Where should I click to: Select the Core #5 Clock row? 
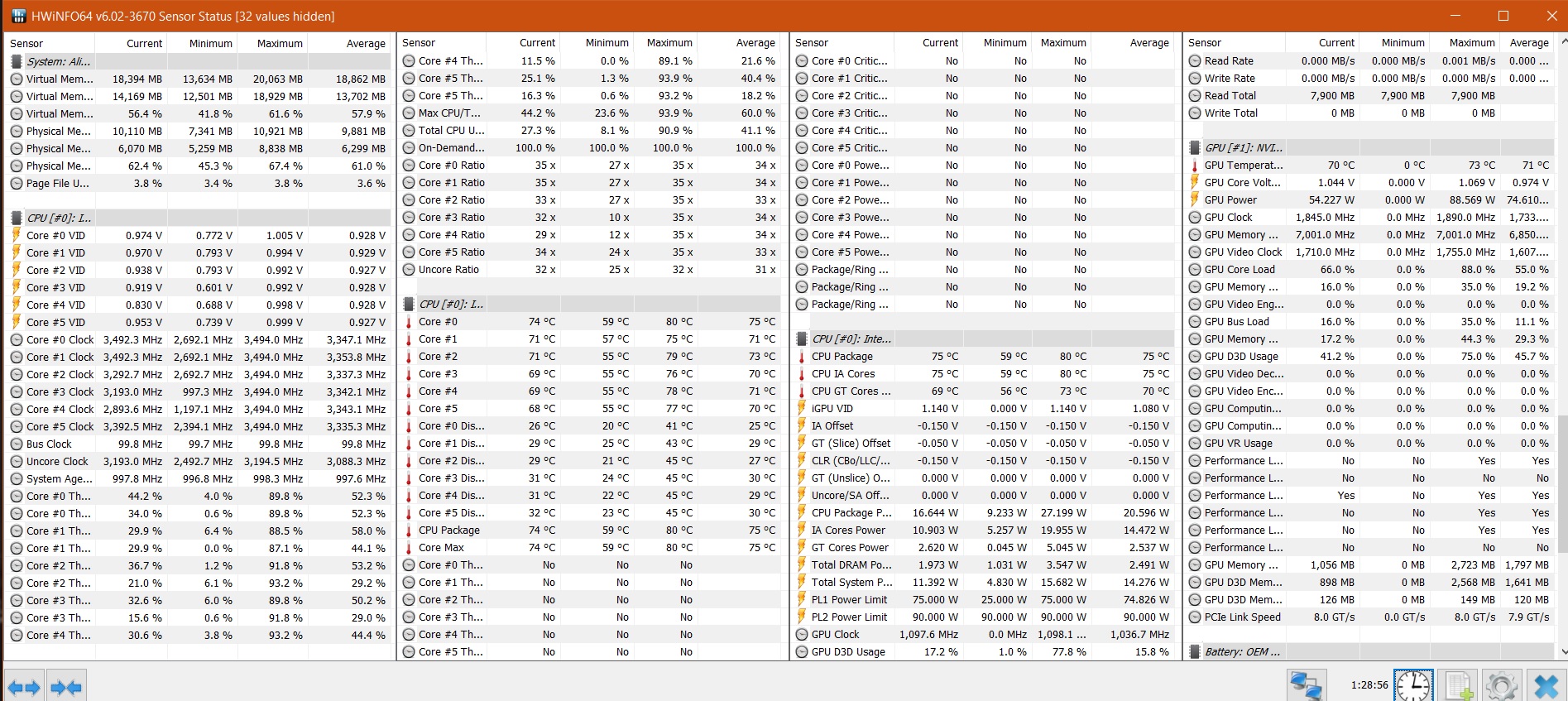click(x=199, y=426)
